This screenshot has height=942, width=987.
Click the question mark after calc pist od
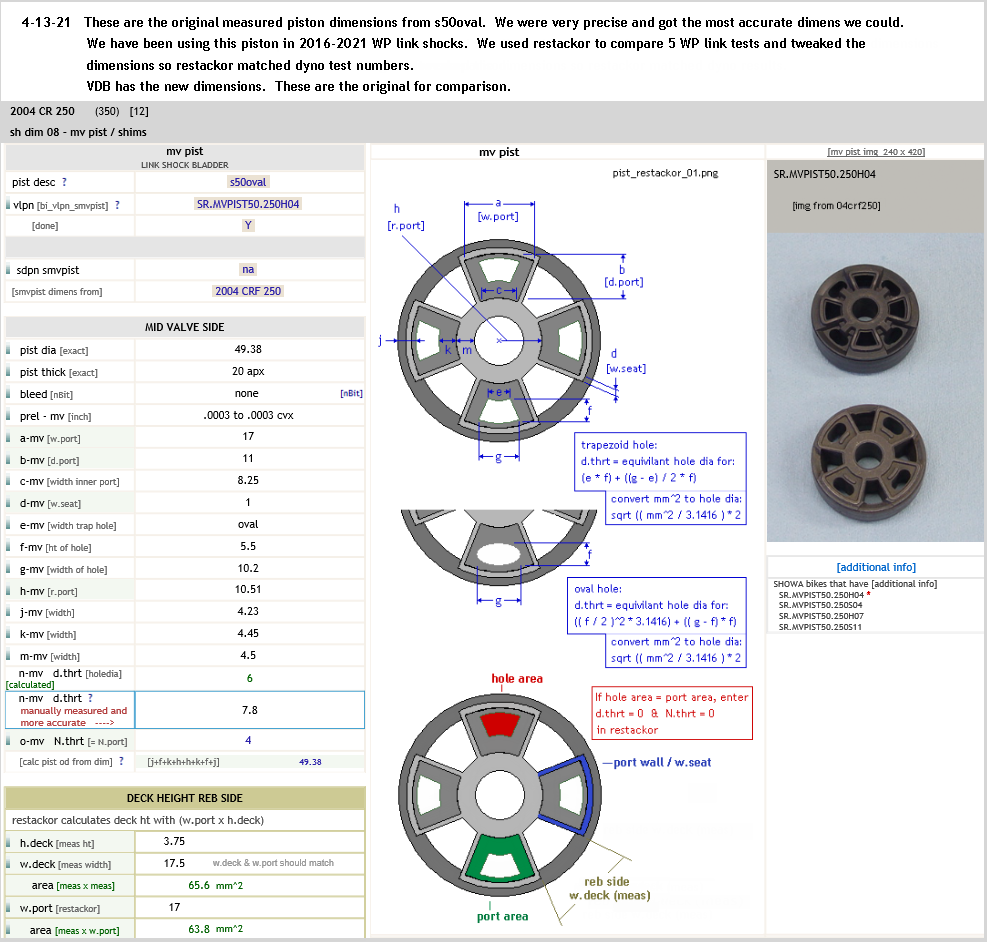pyautogui.click(x=121, y=761)
